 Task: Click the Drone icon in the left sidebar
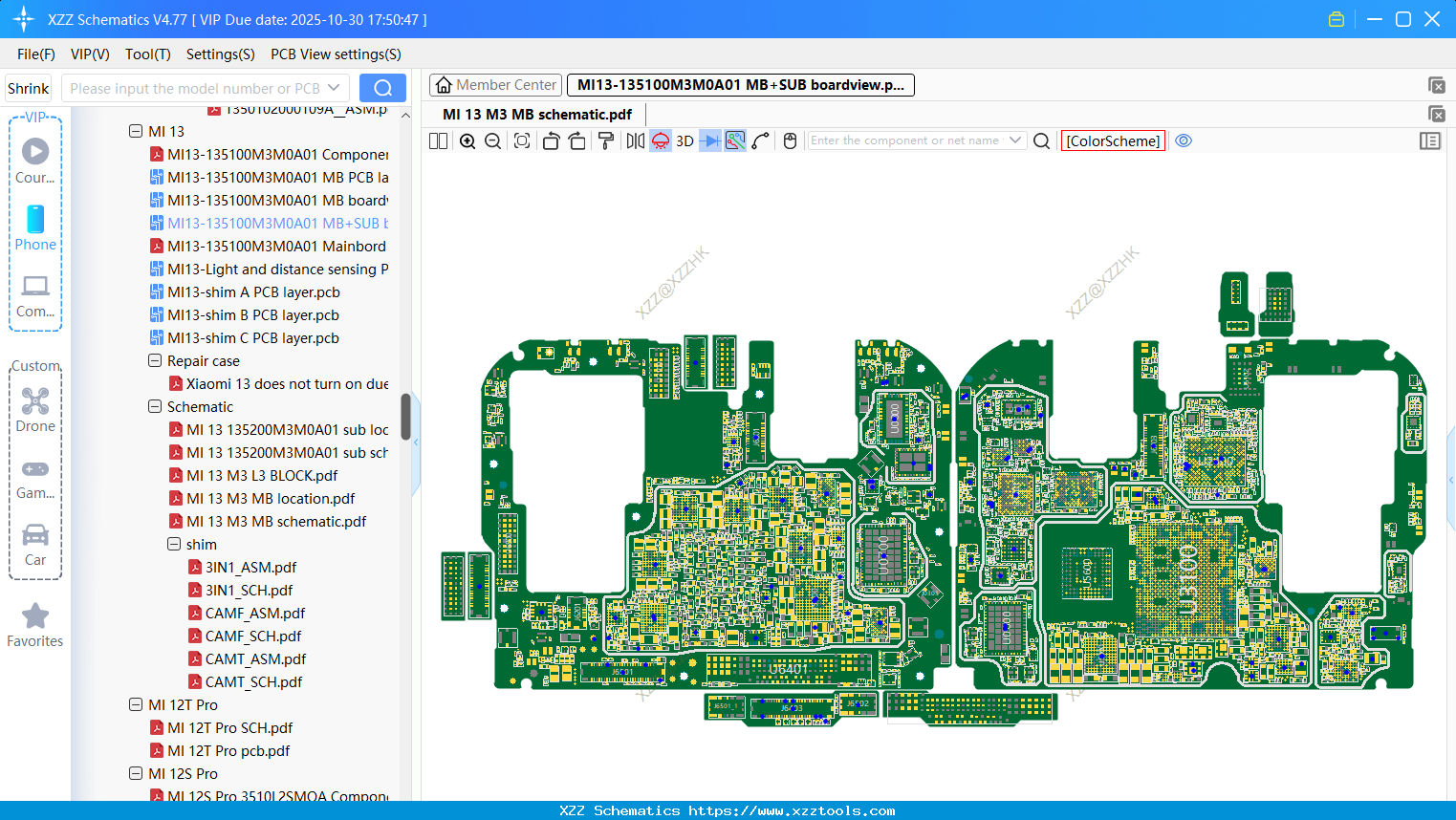click(34, 400)
